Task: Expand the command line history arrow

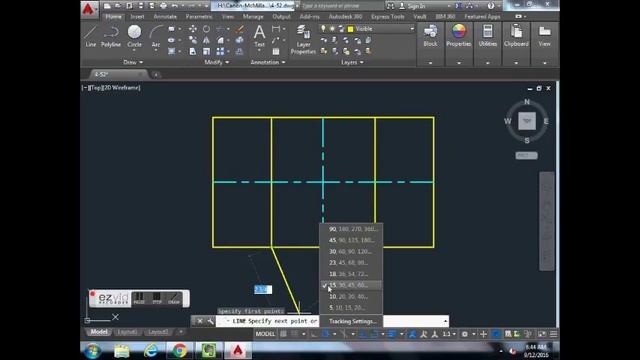Action: pos(445,321)
